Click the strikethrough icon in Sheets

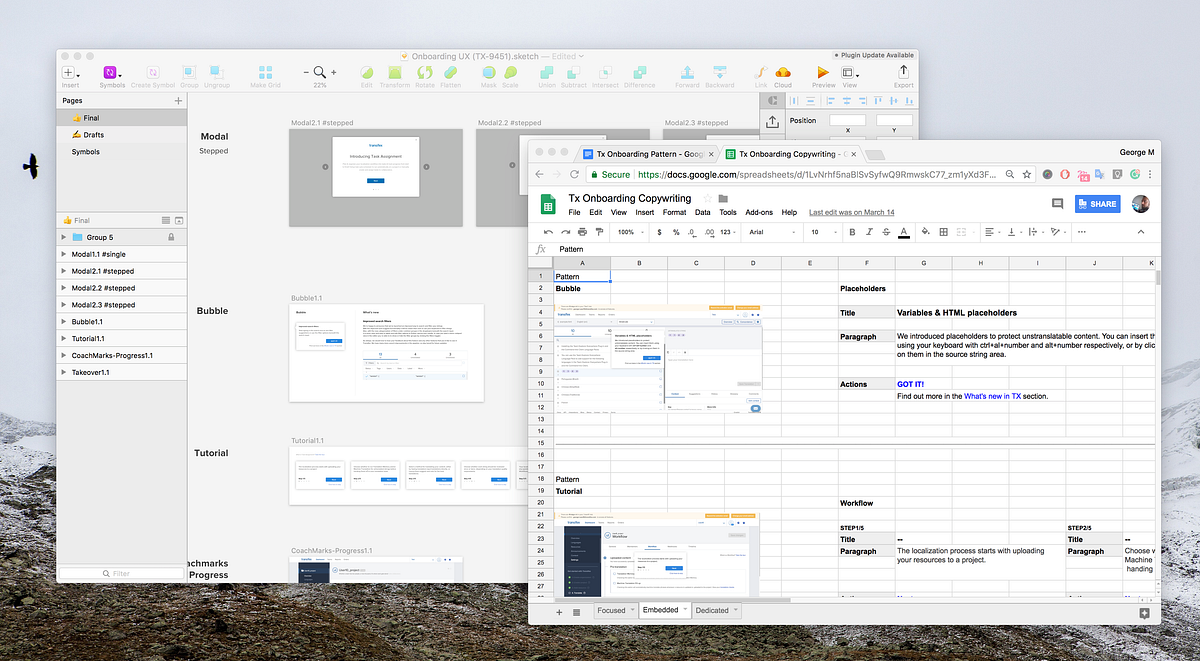click(886, 231)
